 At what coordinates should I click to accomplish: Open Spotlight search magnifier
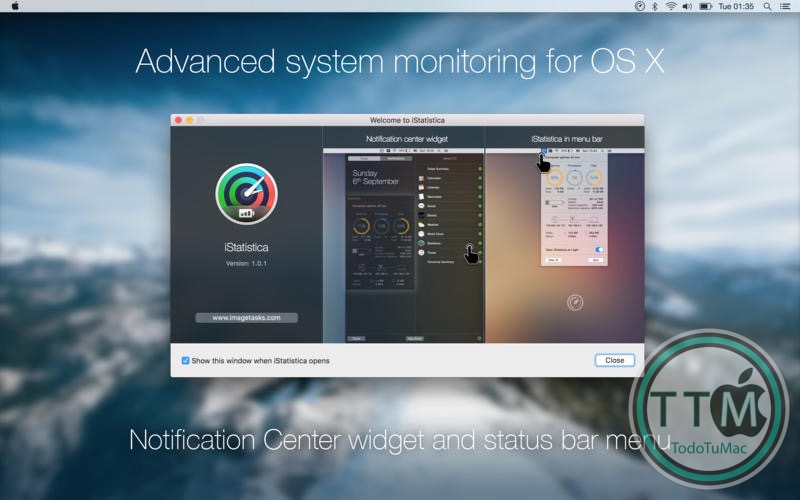pyautogui.click(x=767, y=6)
